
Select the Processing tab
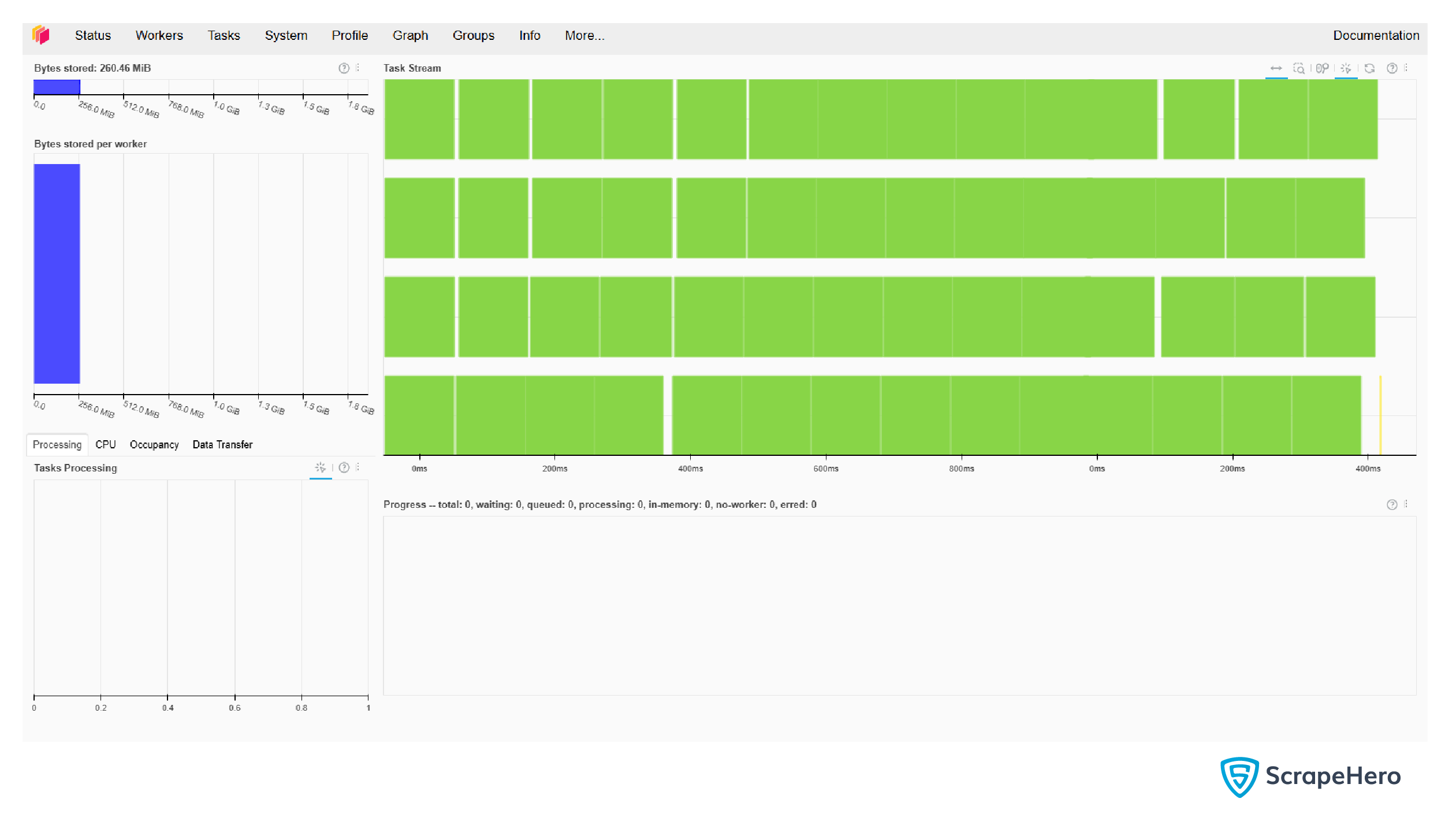pos(56,444)
